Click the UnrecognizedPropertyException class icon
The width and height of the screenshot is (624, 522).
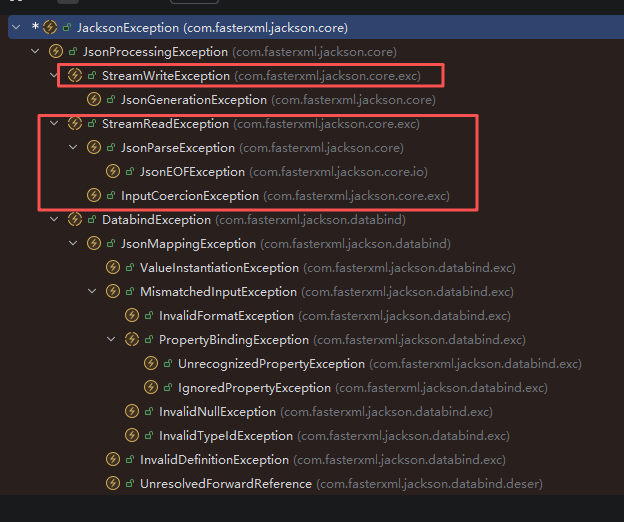click(152, 364)
